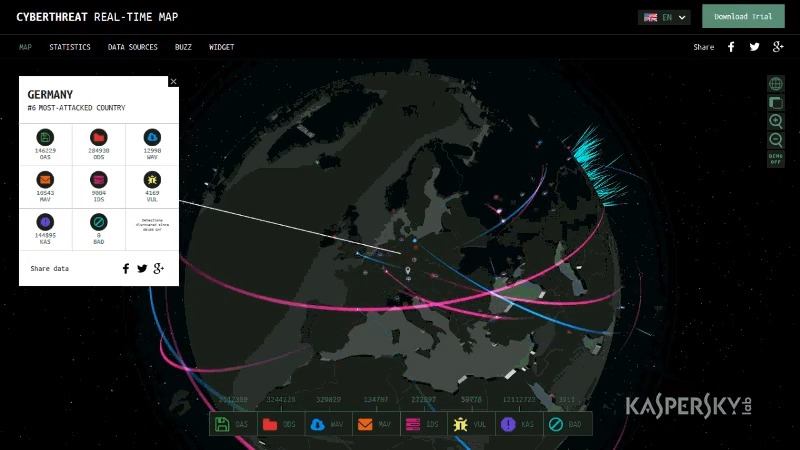The image size is (800, 450).
Task: Switch to flat map view icon
Action: coord(776,103)
